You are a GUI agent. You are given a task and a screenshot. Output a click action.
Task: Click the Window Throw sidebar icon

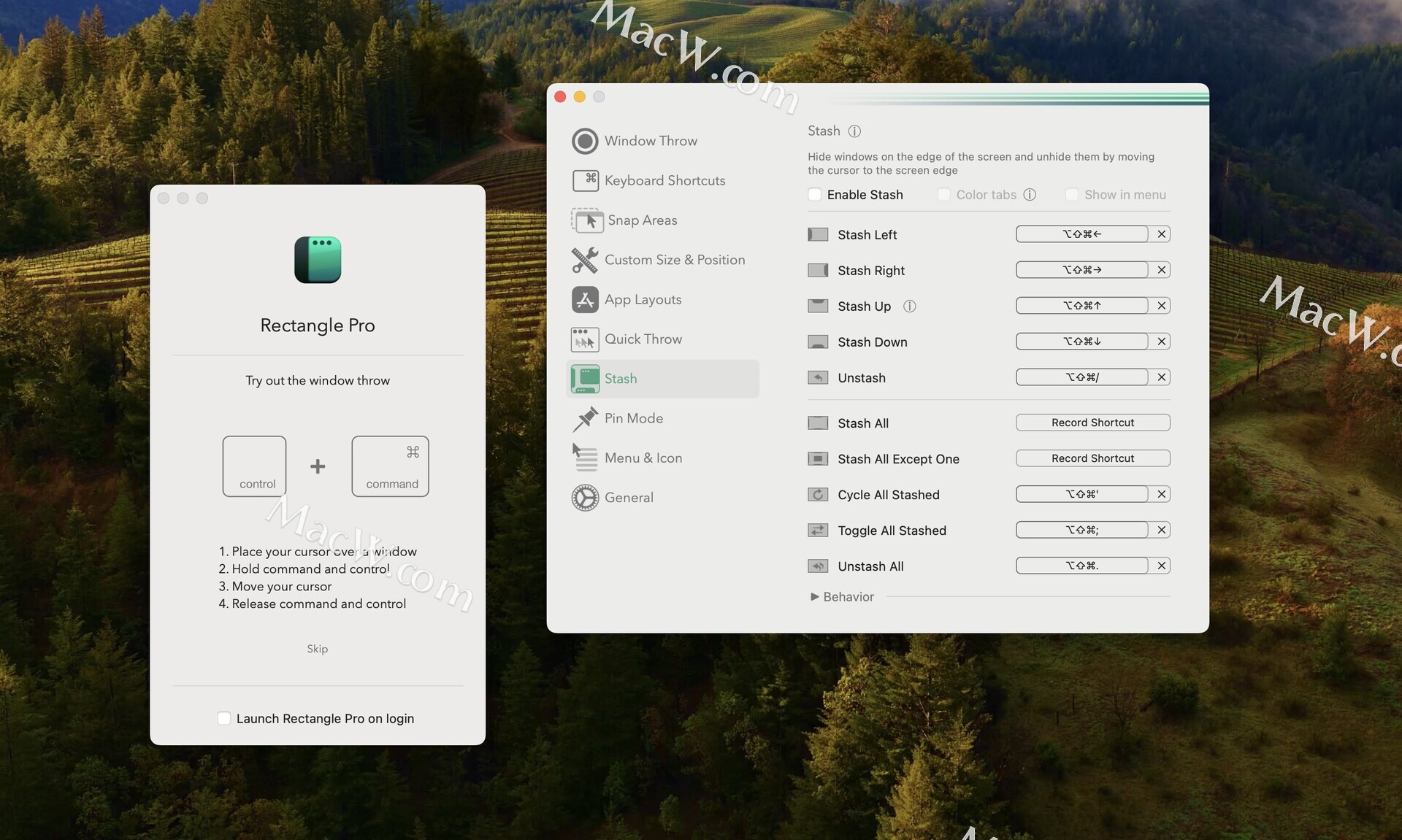585,141
